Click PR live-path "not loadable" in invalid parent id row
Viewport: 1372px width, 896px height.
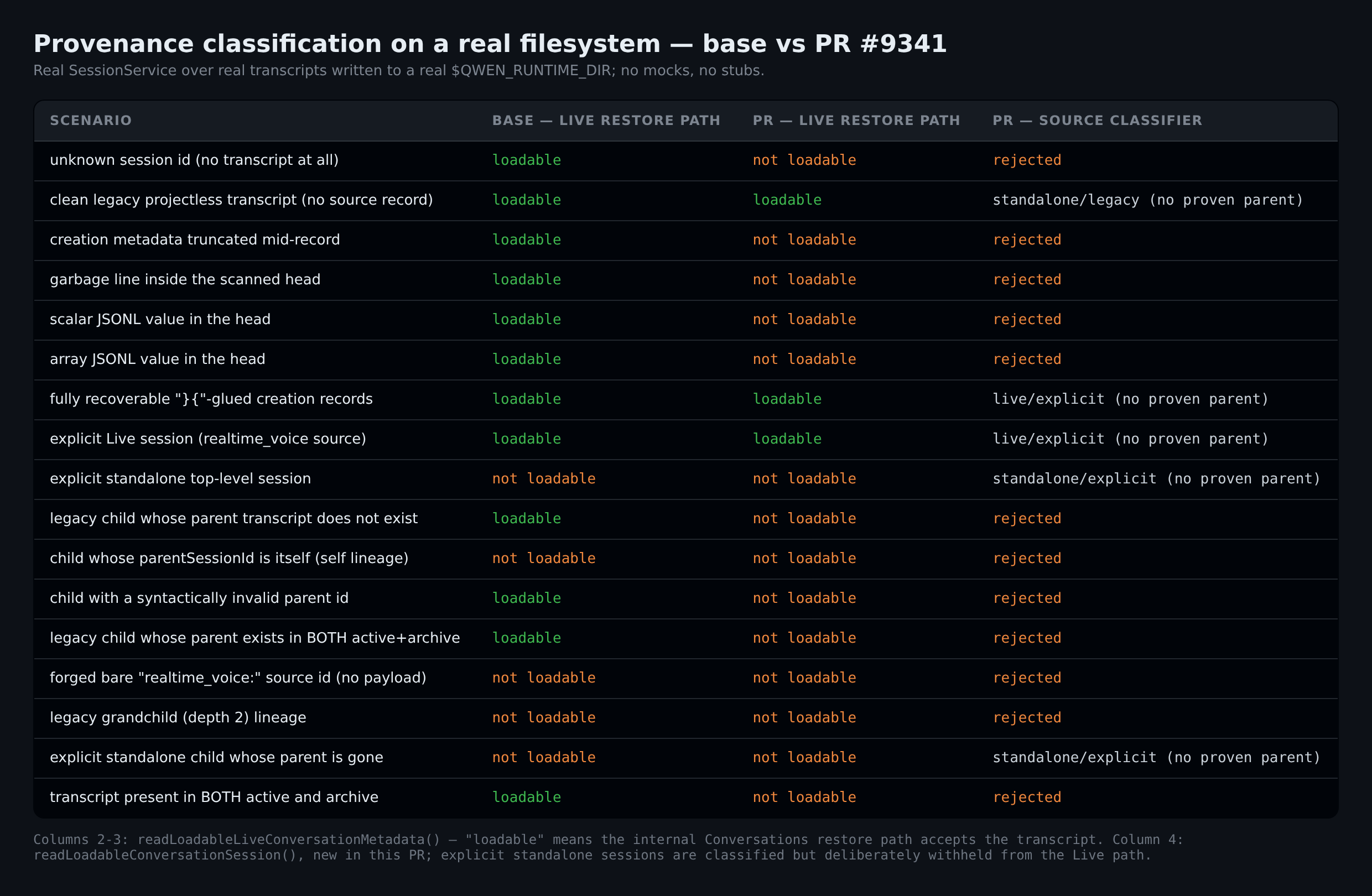point(804,597)
